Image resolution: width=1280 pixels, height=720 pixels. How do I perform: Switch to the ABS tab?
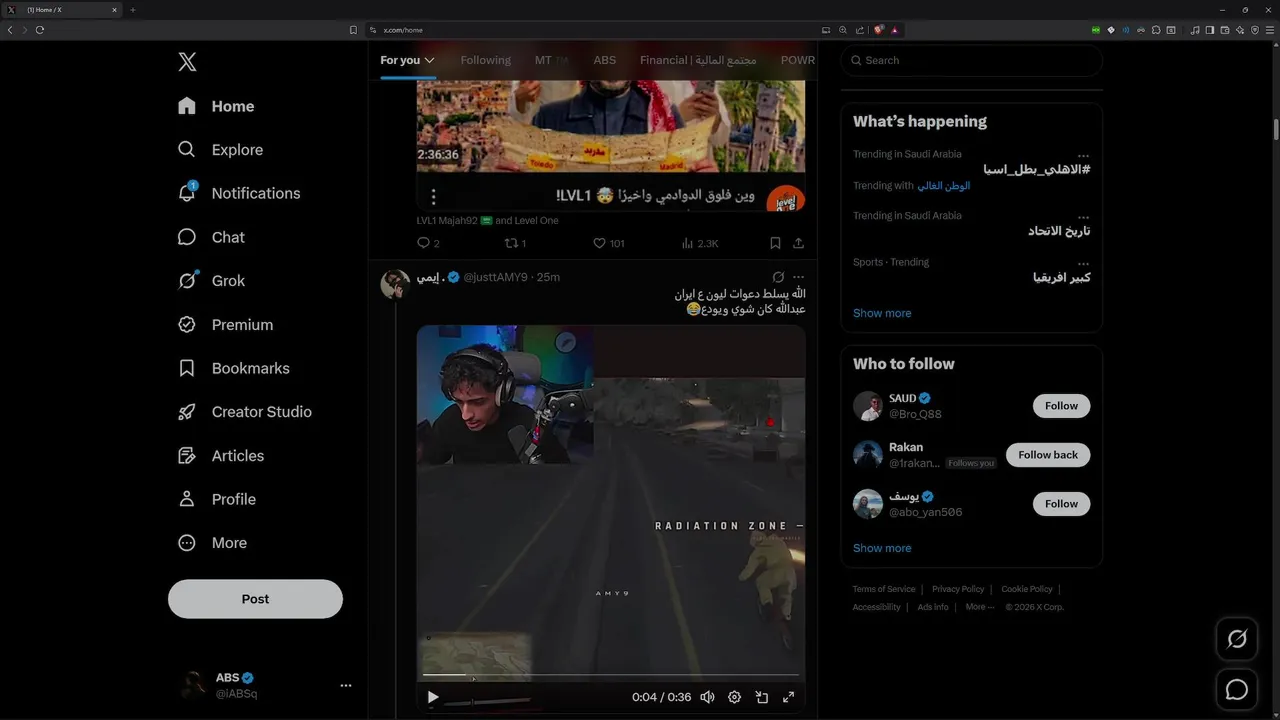pos(605,60)
